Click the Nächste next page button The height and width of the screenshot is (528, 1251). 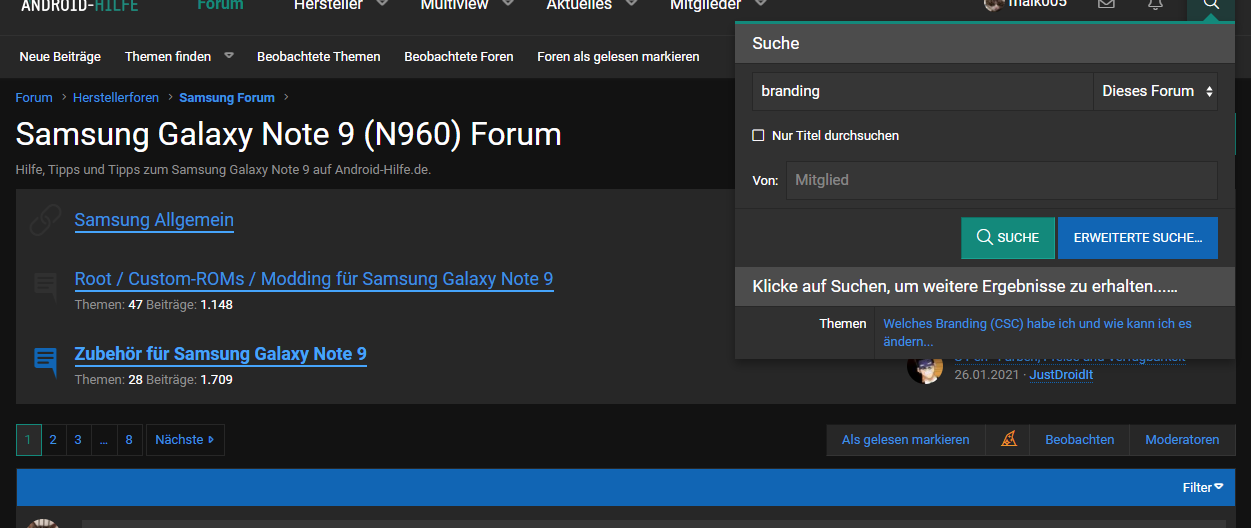[x=185, y=440]
